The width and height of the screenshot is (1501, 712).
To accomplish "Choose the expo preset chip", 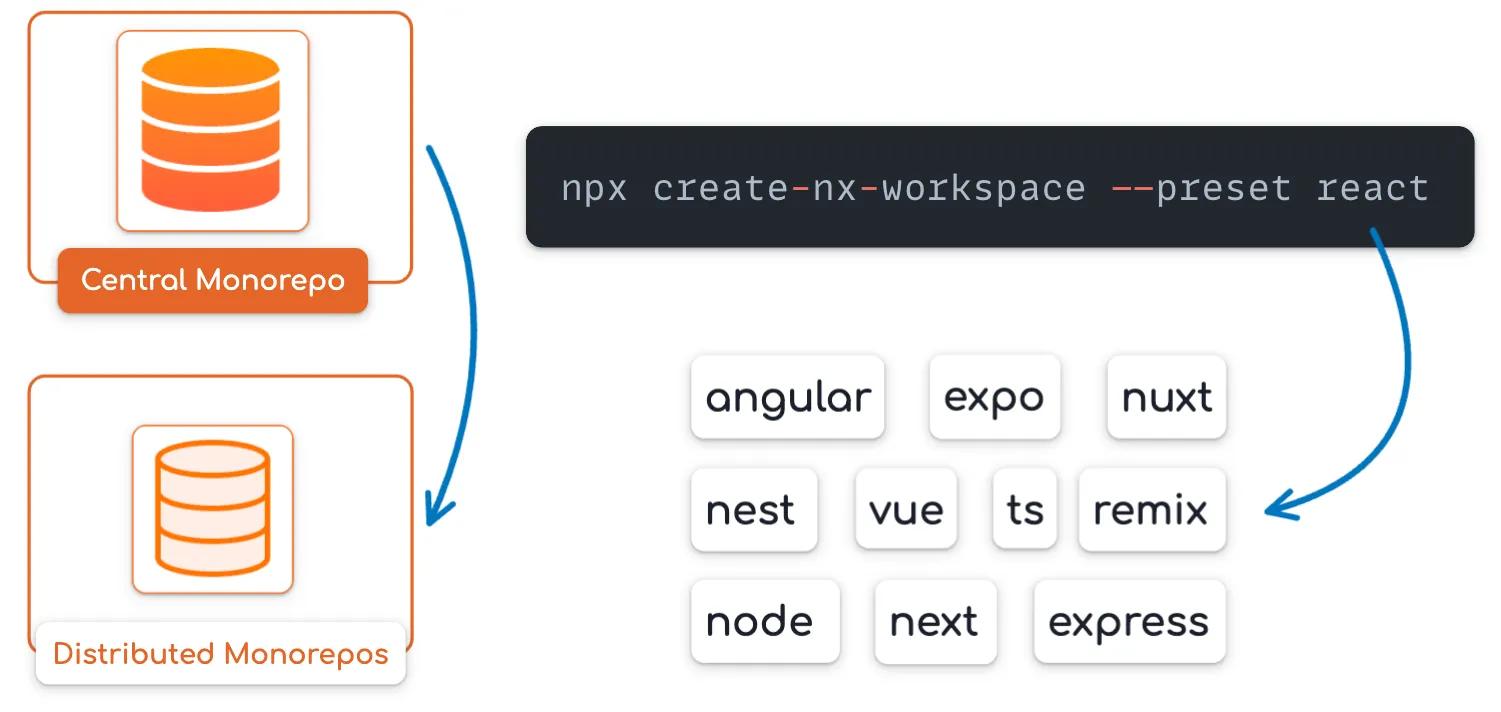I will 994,397.
